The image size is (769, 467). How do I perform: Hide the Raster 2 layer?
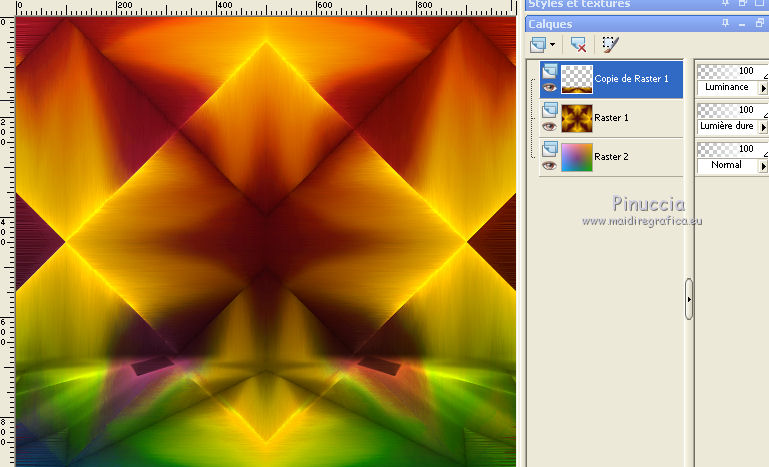(550, 166)
